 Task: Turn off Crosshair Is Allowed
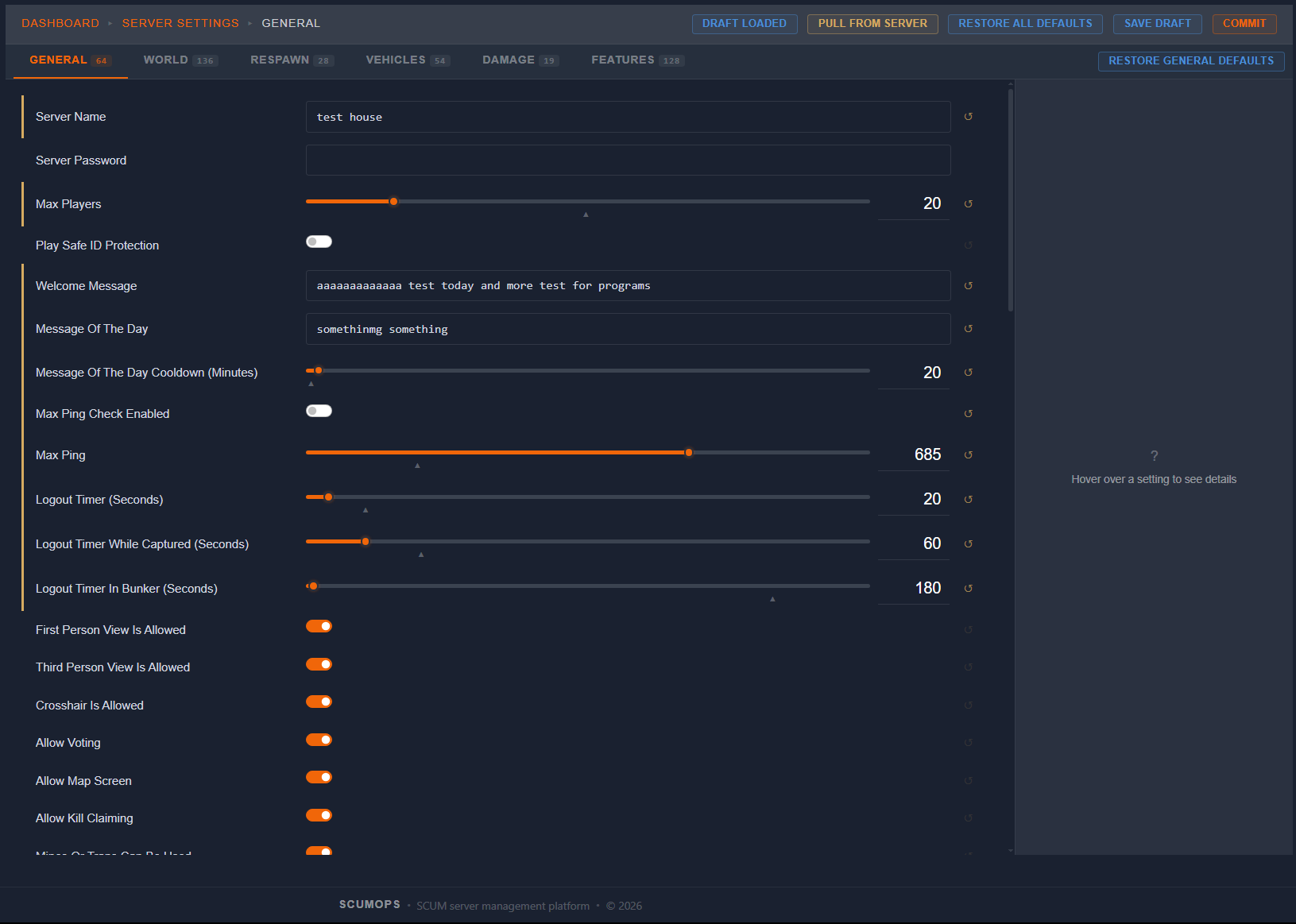319,702
